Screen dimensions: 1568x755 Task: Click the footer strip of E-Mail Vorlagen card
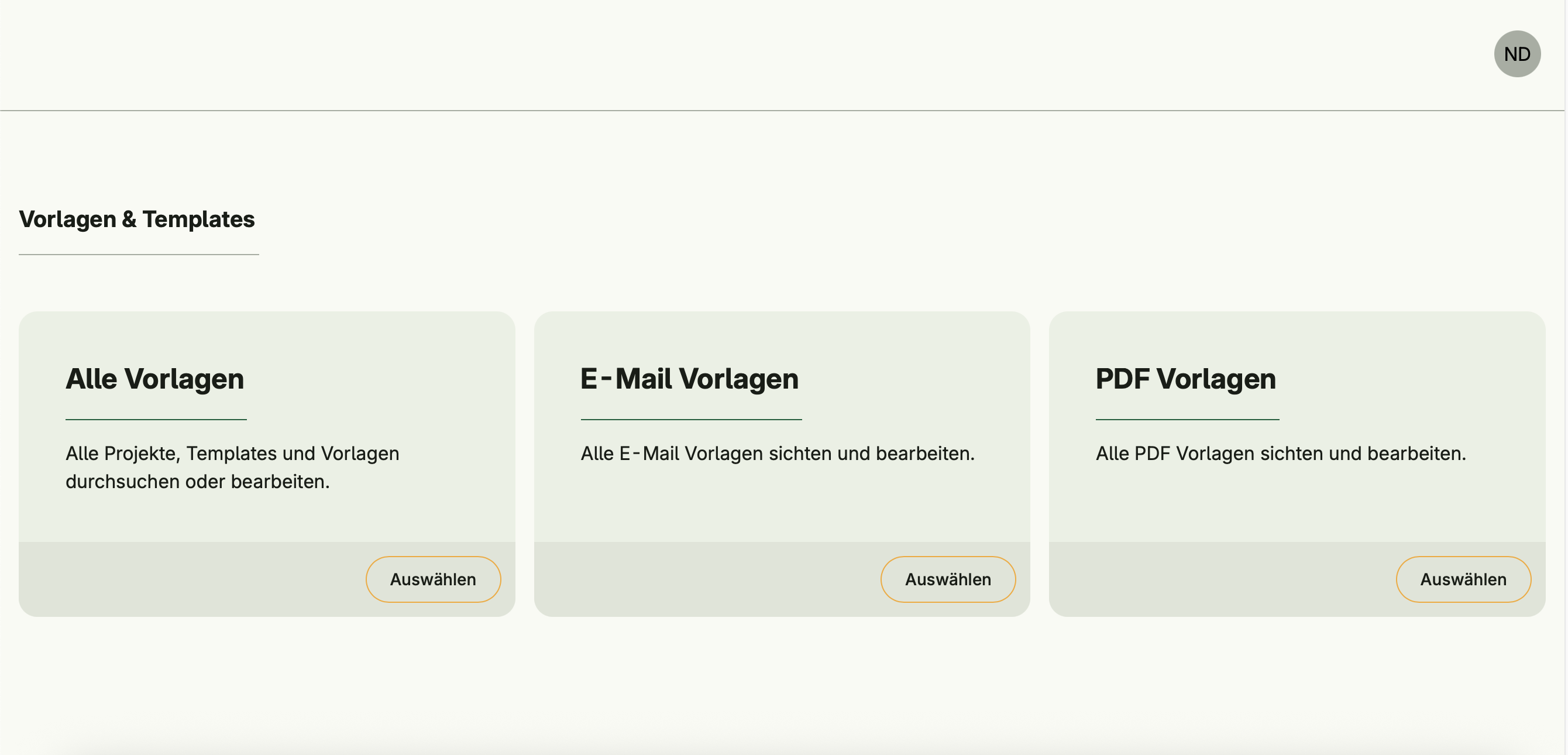[x=700, y=579]
